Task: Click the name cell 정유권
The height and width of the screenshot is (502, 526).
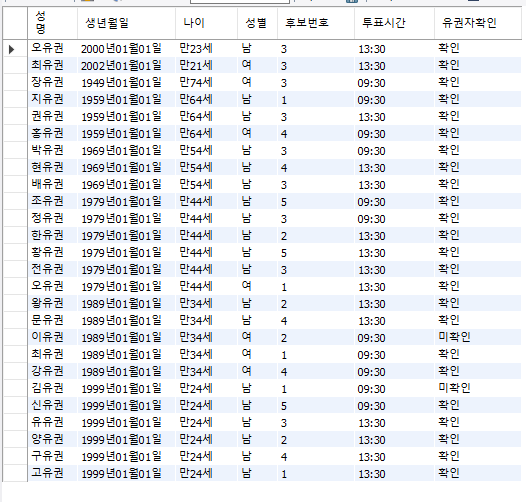Action: tap(53, 219)
